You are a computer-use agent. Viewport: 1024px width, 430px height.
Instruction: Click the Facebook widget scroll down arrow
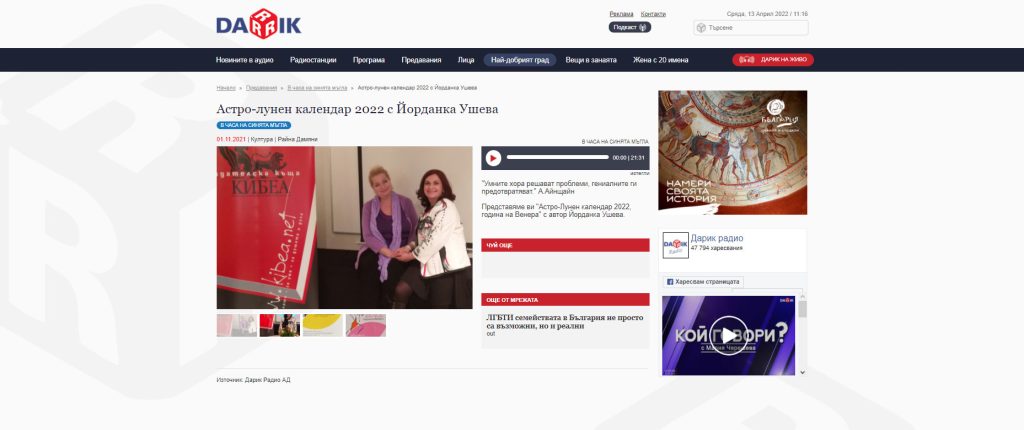pos(802,371)
